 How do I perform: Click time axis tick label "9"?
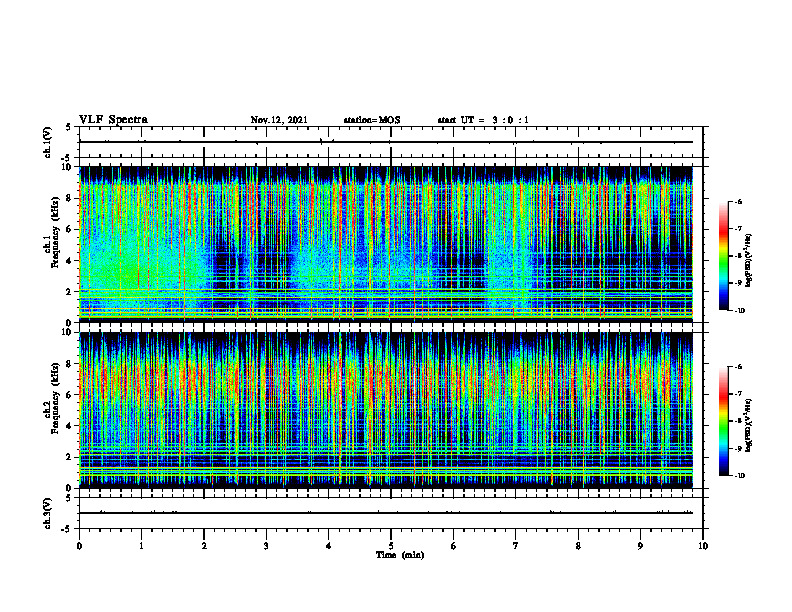640,546
